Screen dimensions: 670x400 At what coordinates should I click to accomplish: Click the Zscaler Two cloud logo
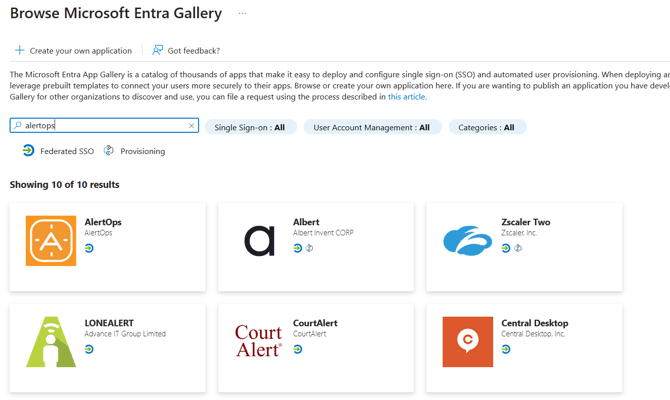(467, 241)
